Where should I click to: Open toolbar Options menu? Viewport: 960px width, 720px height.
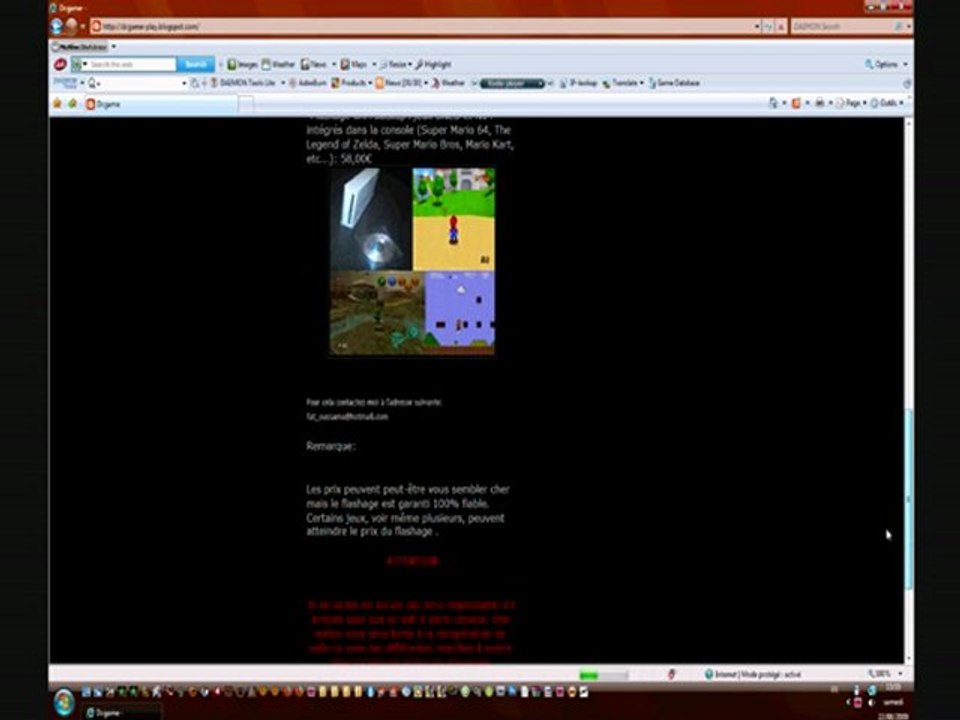point(886,64)
